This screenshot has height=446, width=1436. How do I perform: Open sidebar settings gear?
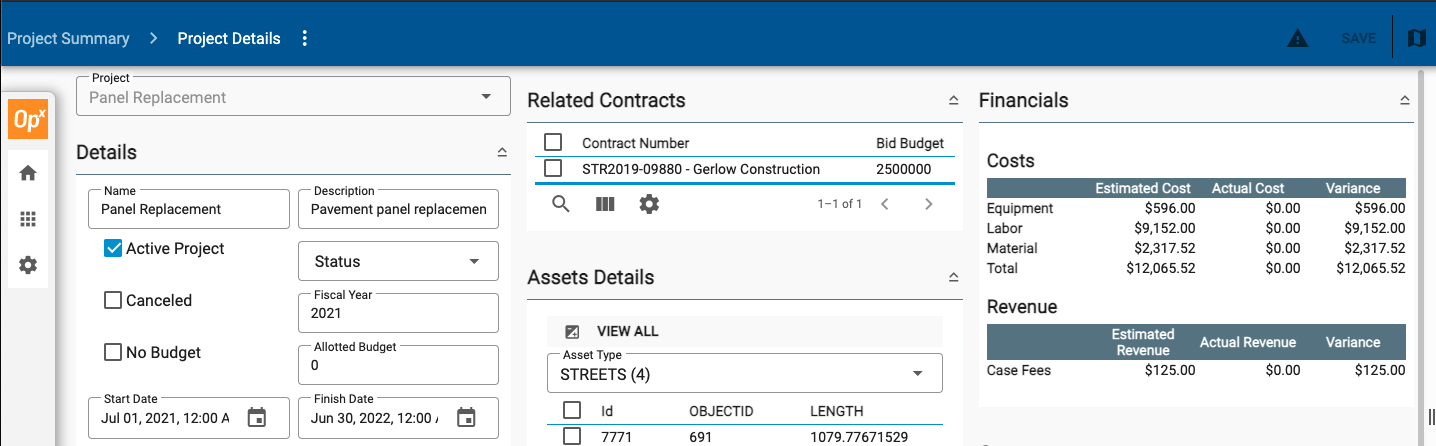tap(28, 265)
